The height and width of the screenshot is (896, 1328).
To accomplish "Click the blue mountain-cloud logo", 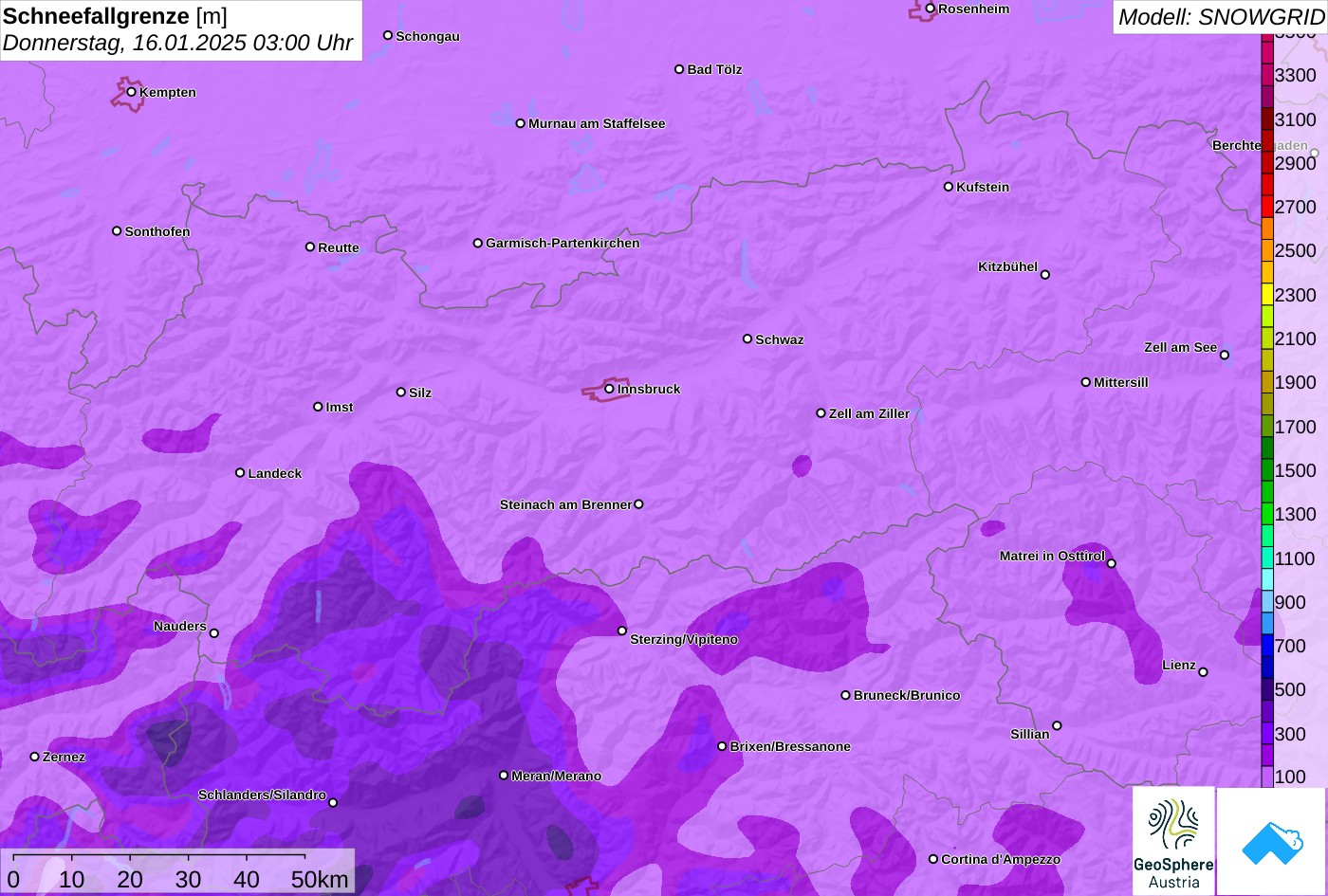I will (1272, 841).
